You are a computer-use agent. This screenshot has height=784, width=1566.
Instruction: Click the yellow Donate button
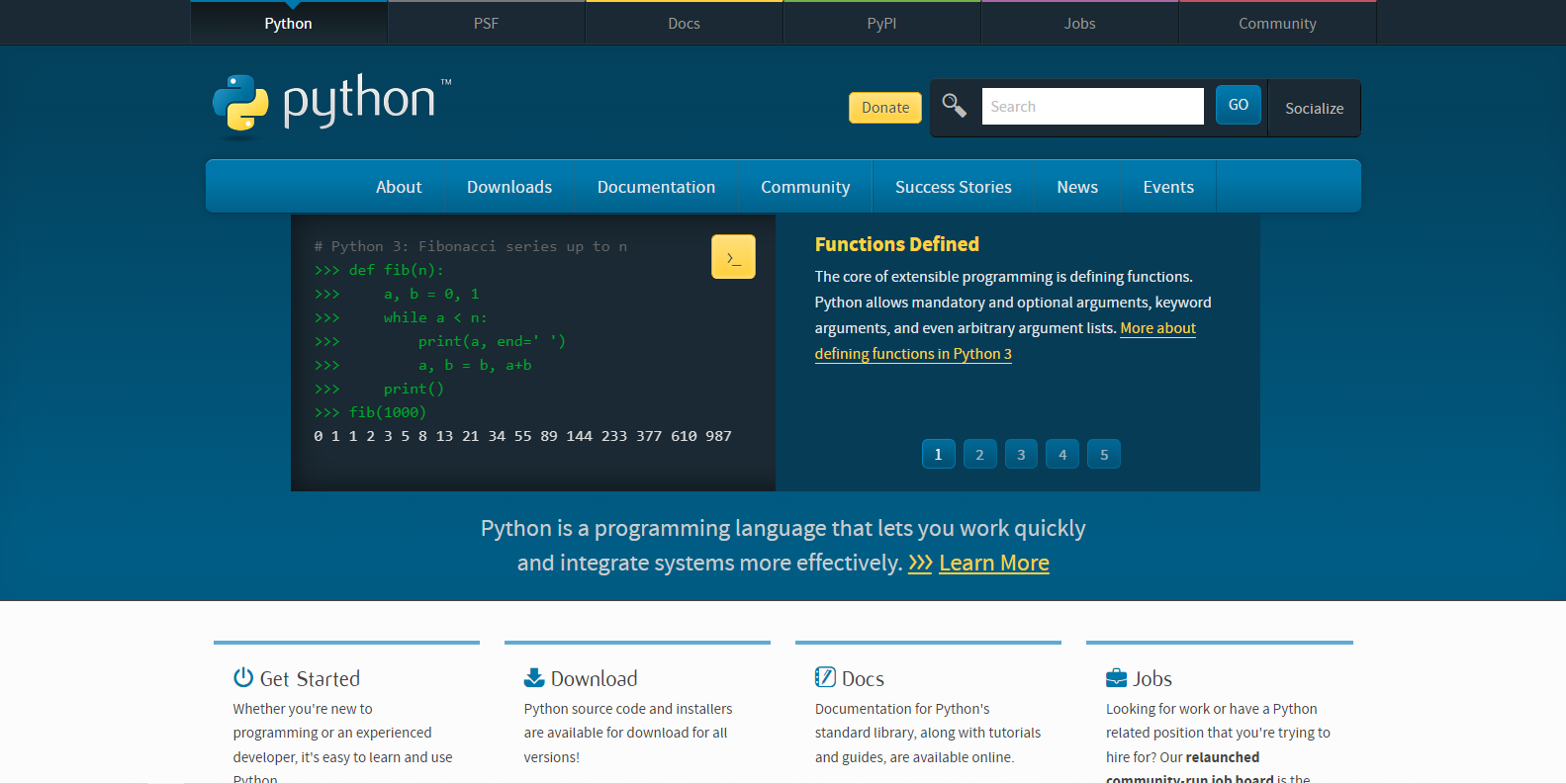tap(885, 108)
